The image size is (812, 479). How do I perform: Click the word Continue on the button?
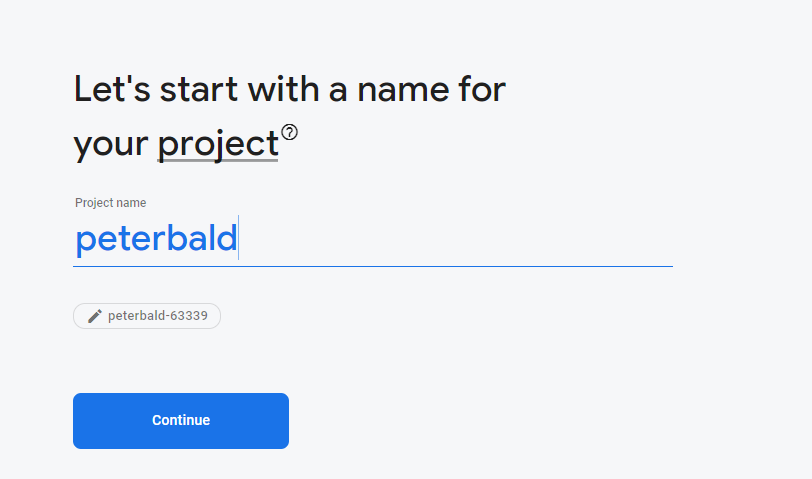pyautogui.click(x=181, y=420)
